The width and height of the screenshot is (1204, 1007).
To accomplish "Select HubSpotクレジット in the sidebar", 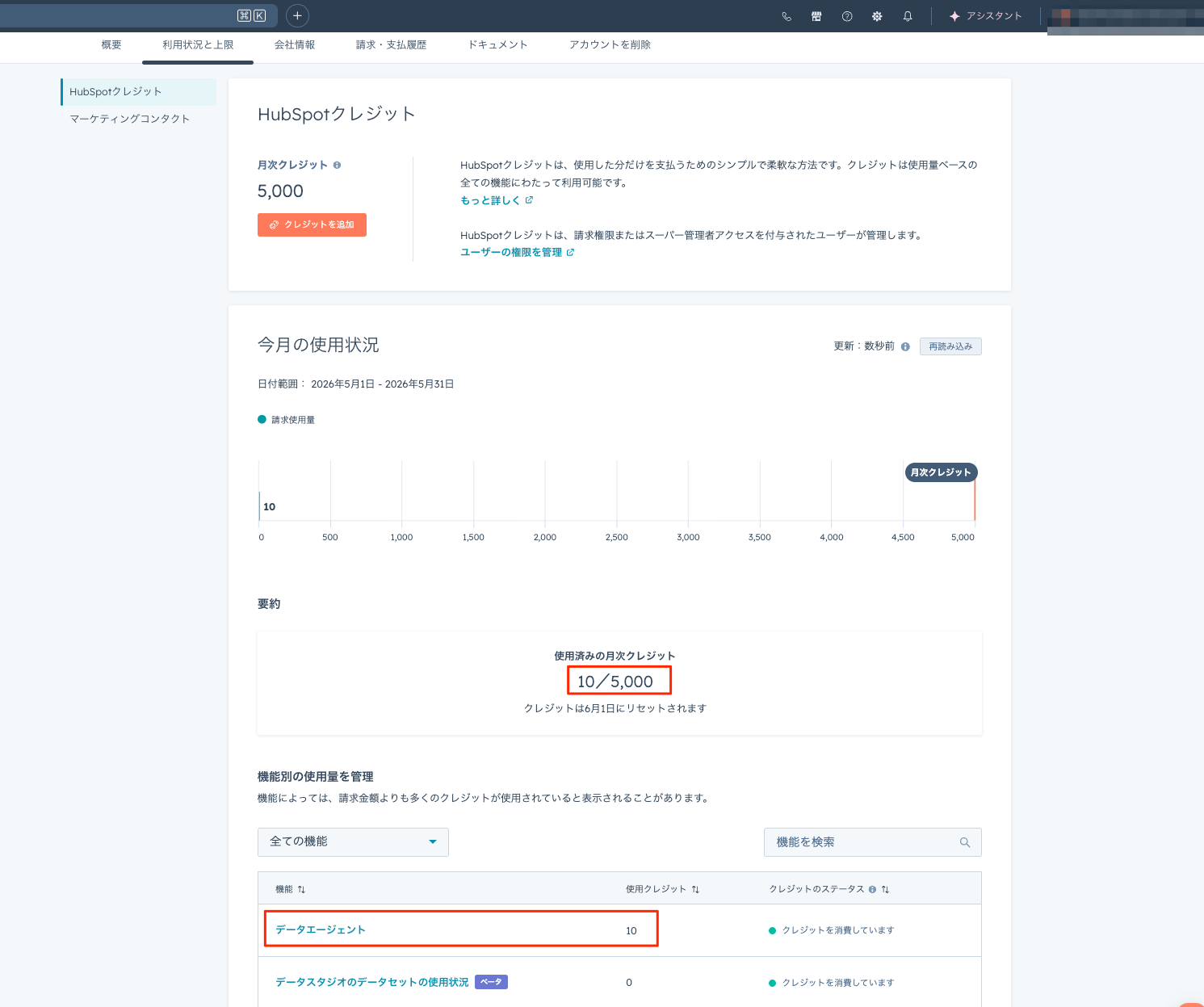I will (x=139, y=92).
